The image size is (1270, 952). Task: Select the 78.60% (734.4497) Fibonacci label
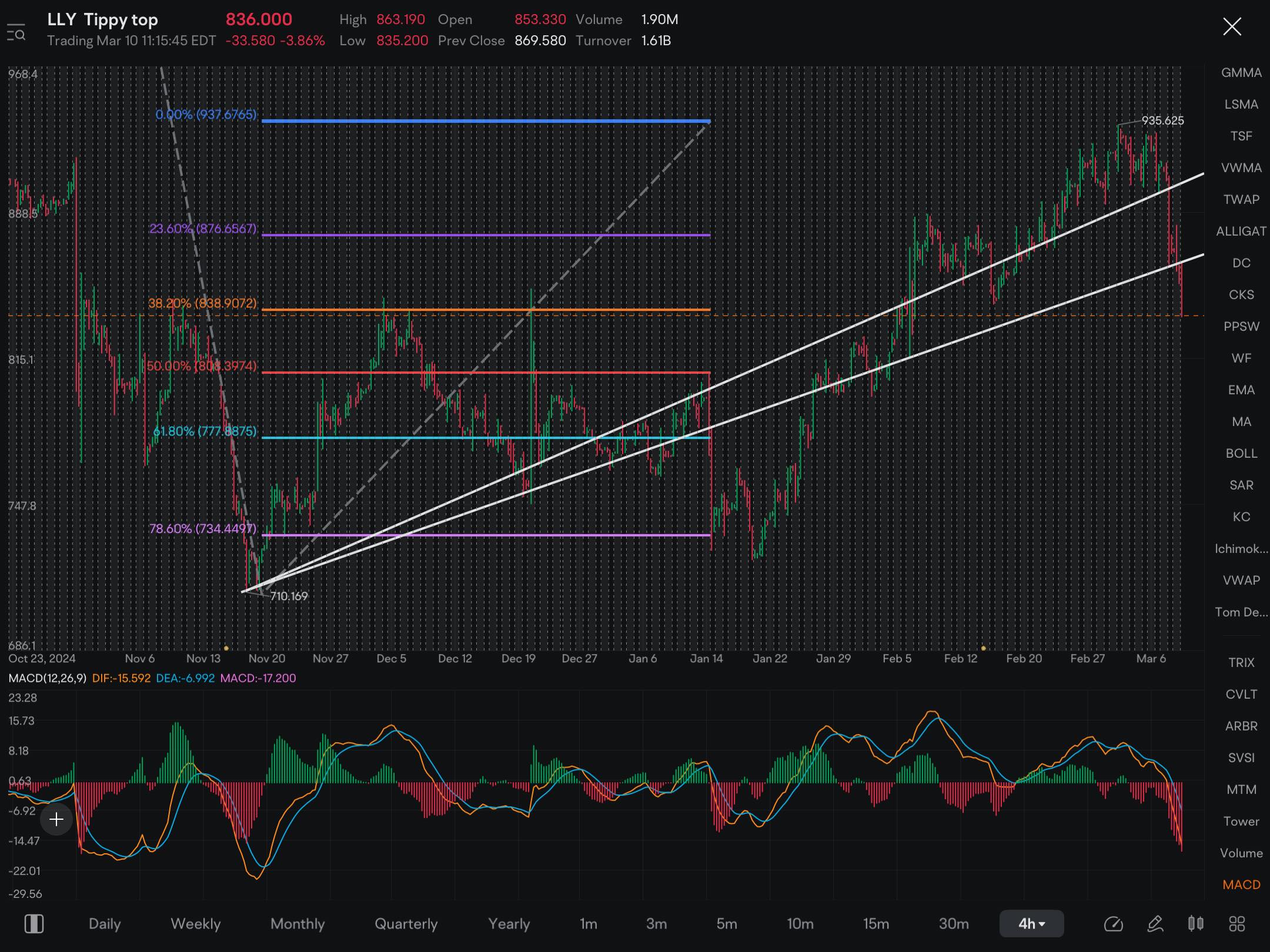[x=203, y=529]
